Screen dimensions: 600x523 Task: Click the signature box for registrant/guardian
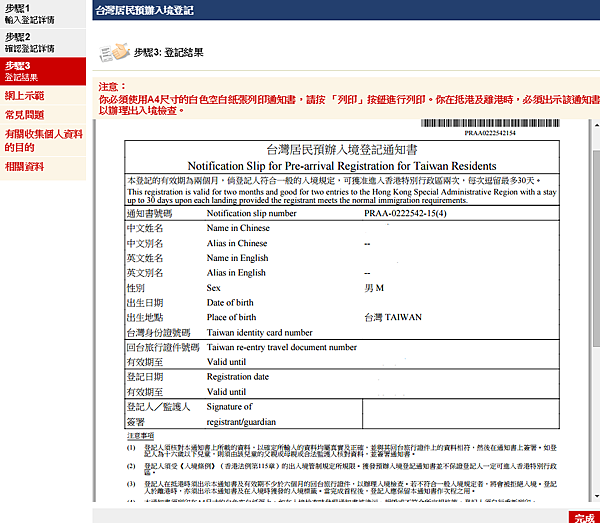tap(461, 414)
